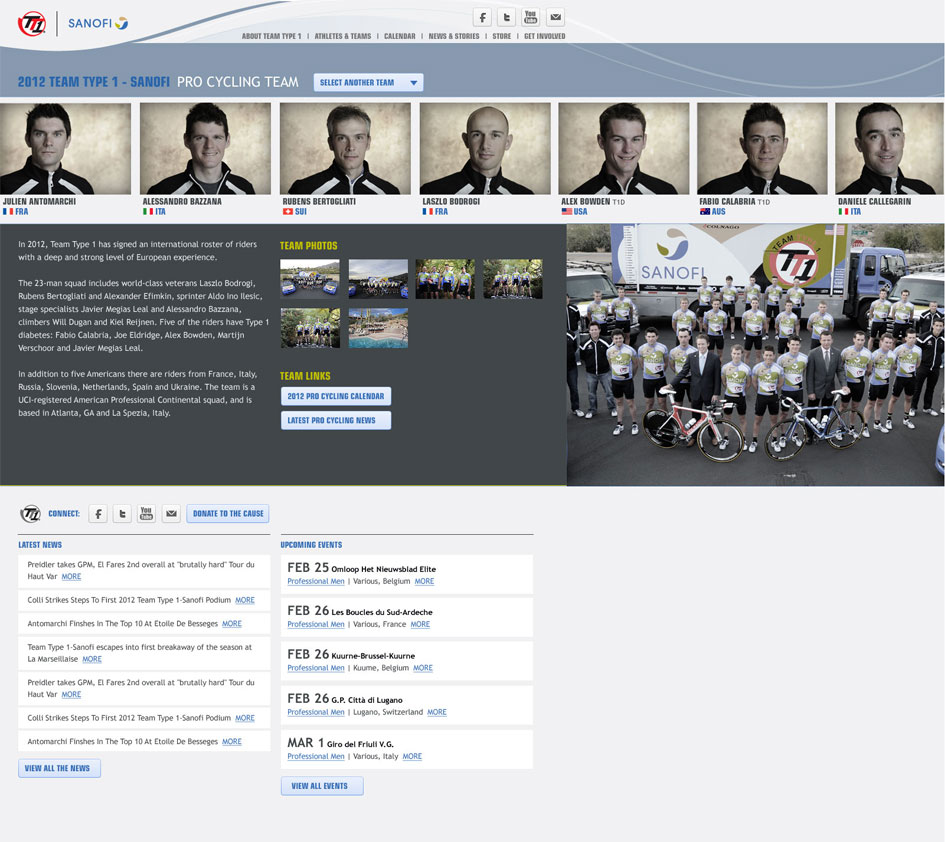Open Calendar menu item

[400, 36]
